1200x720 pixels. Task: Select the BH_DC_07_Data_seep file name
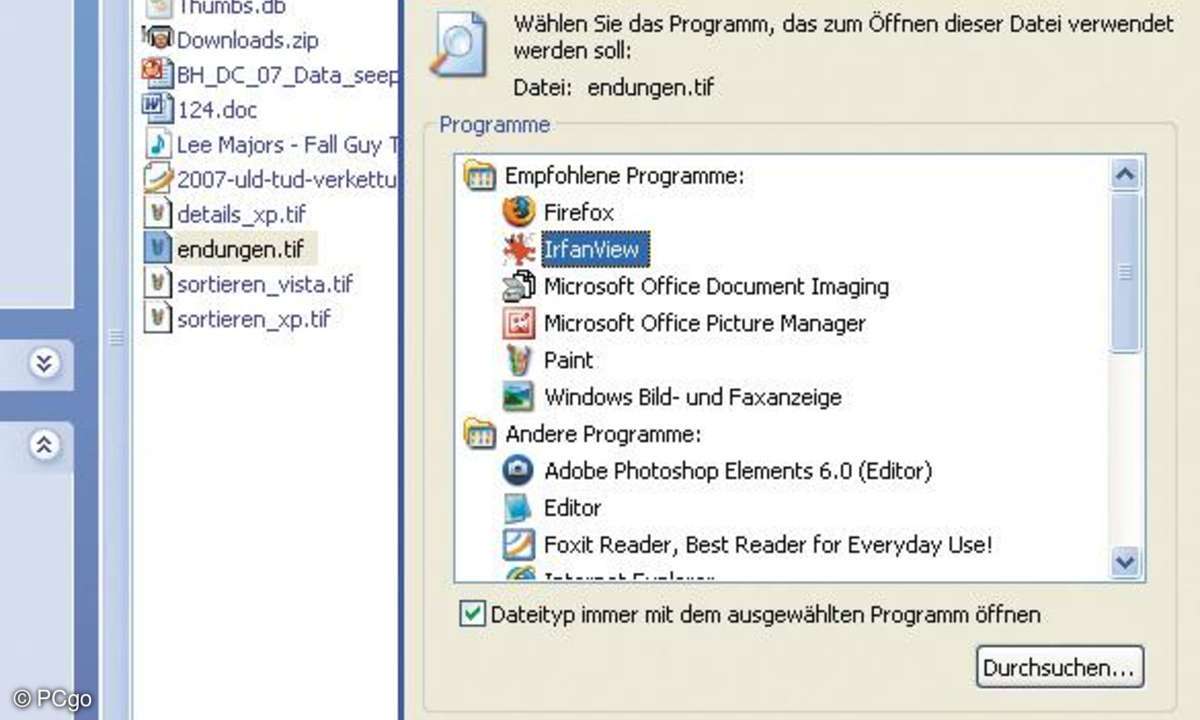tap(288, 73)
